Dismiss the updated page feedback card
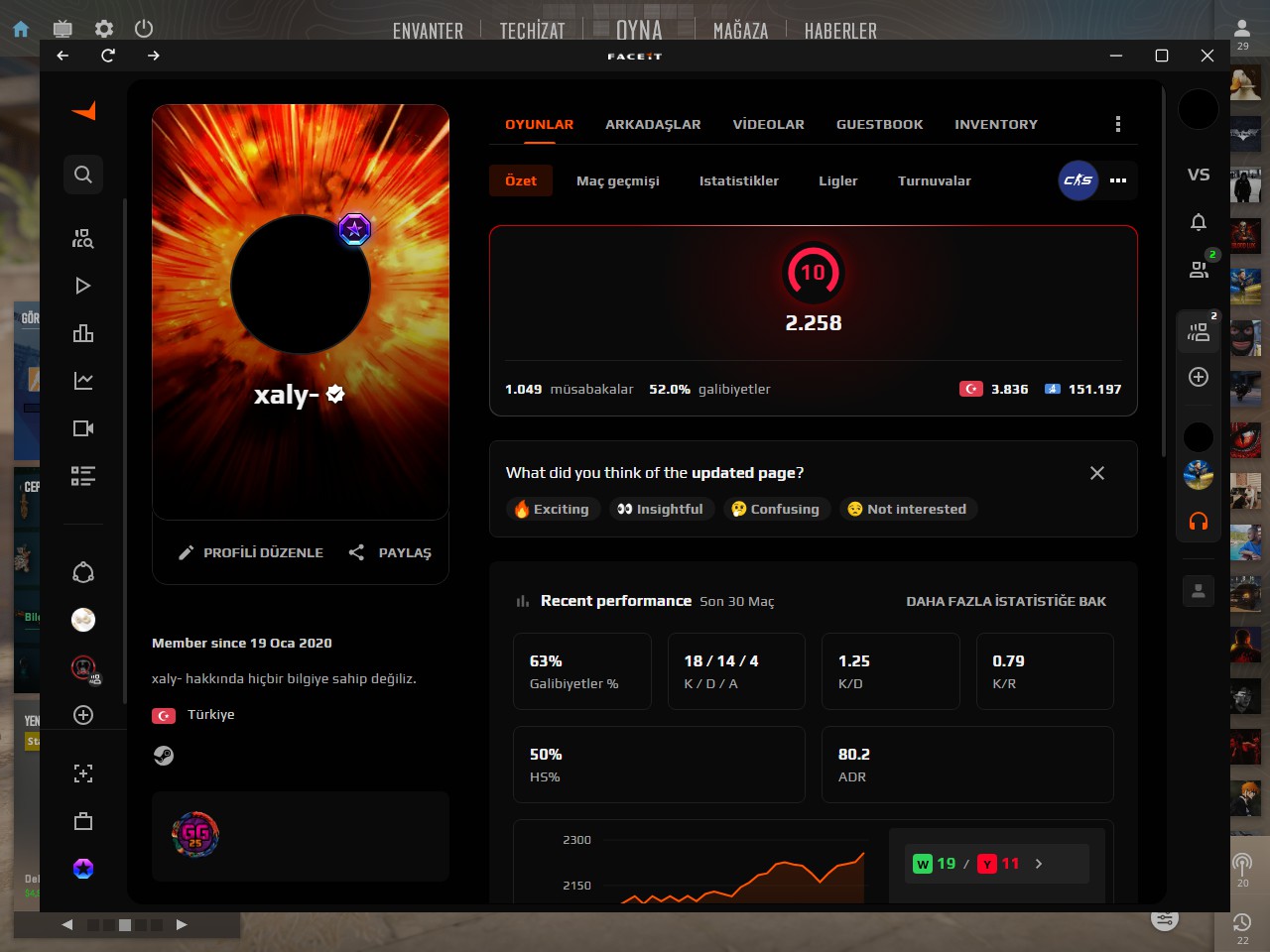The image size is (1270, 952). [1097, 473]
